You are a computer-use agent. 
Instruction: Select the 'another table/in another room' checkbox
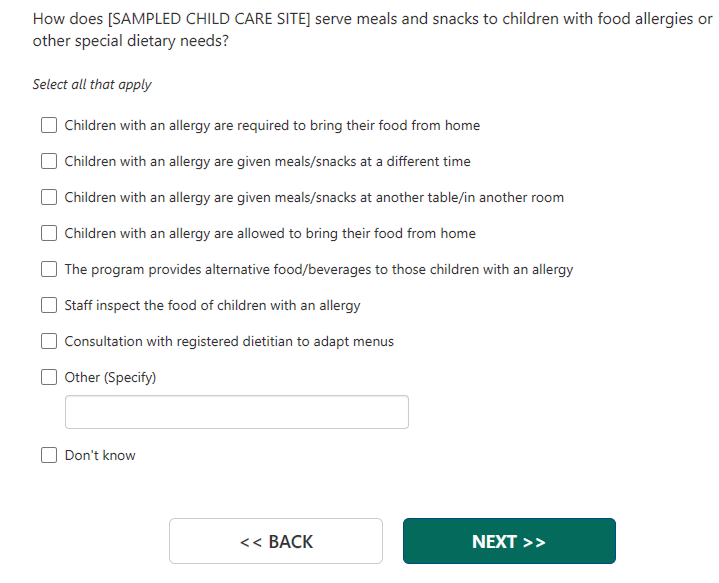point(49,198)
